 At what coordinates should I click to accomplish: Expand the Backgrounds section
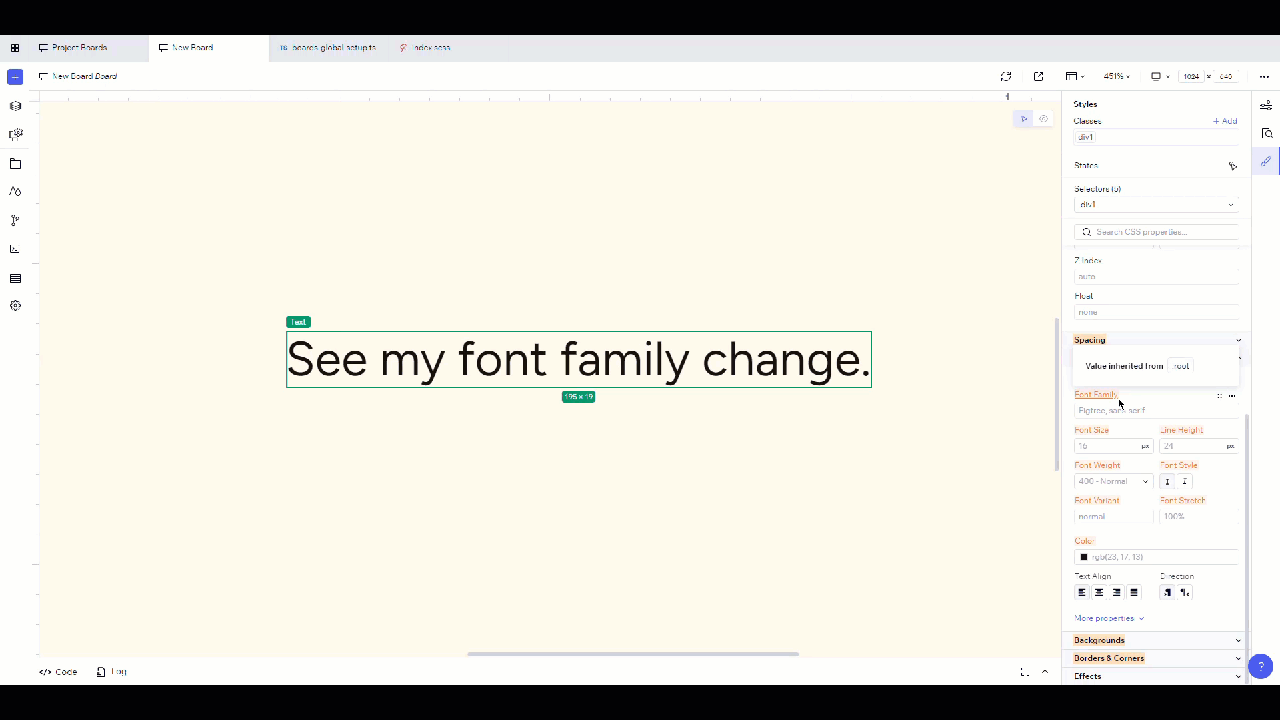(1156, 640)
